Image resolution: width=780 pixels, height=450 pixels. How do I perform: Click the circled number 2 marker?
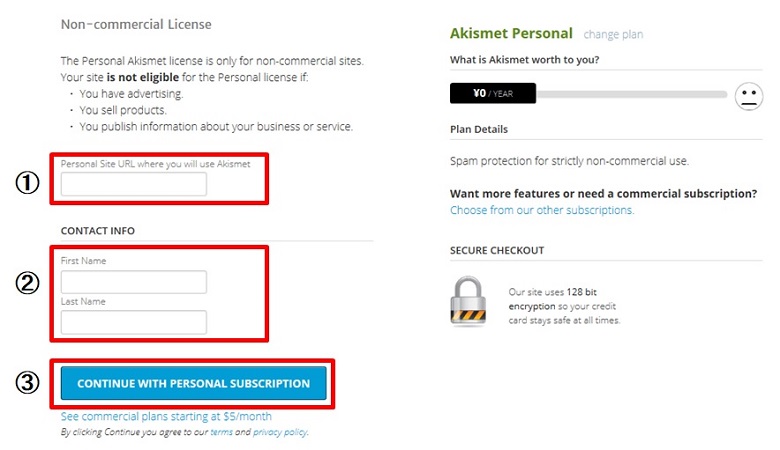pyautogui.click(x=28, y=283)
